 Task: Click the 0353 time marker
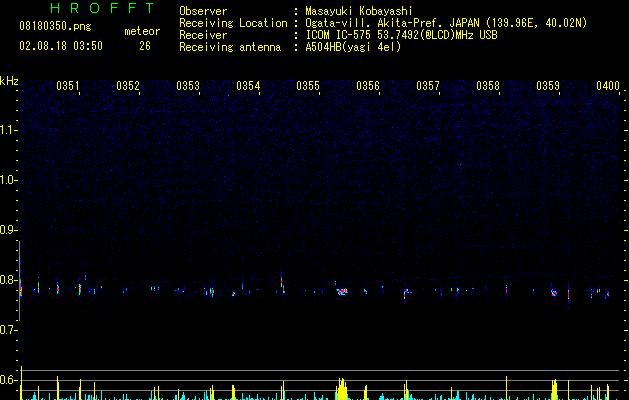[x=188, y=86]
